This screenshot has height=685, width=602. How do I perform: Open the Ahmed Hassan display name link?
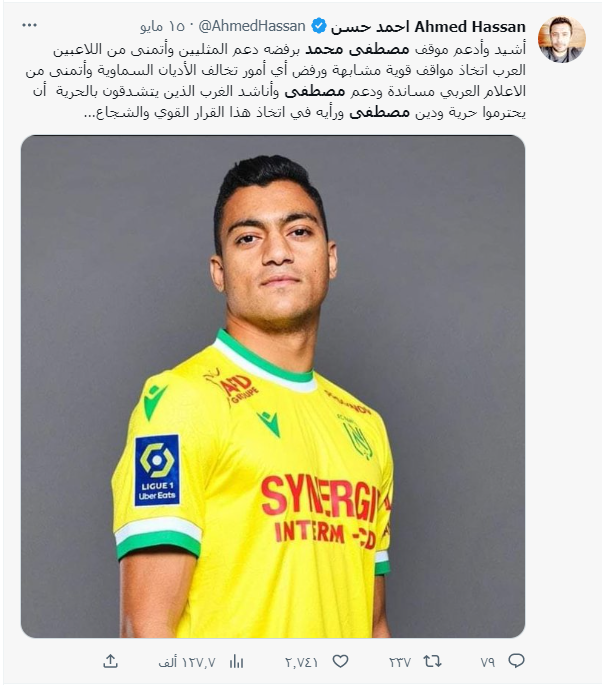pos(428,27)
